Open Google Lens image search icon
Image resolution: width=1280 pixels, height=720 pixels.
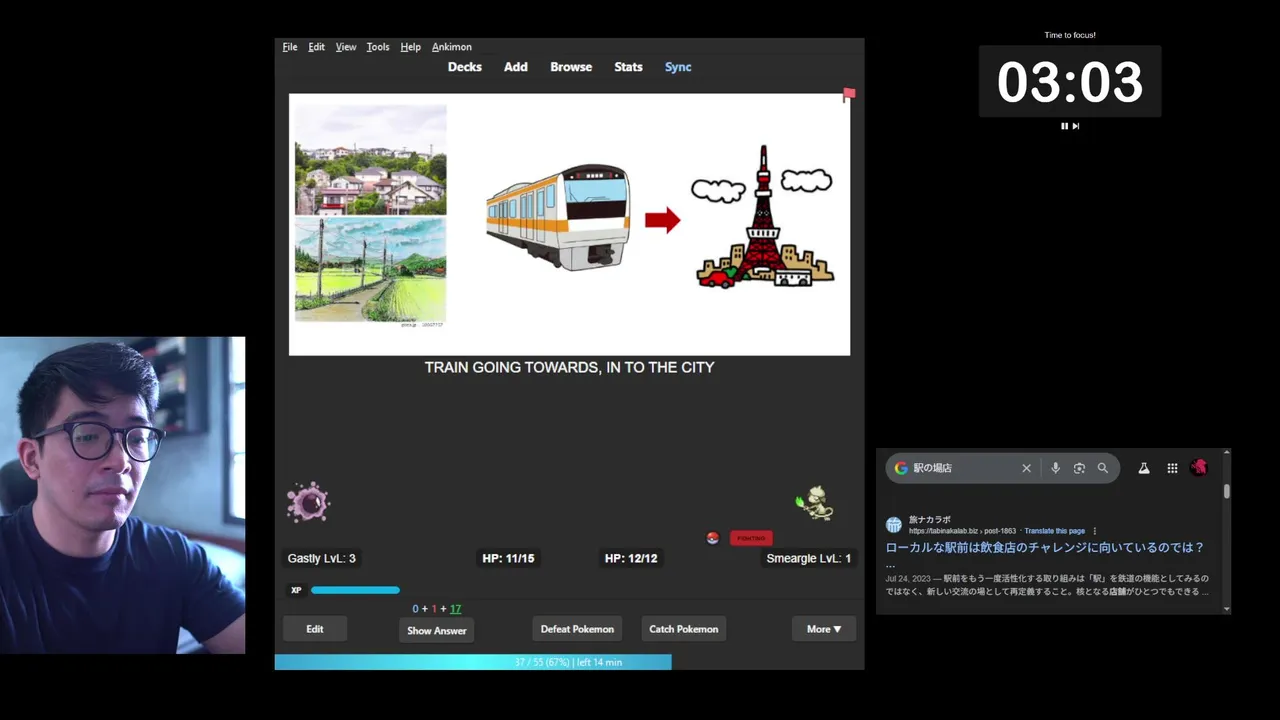(1079, 468)
